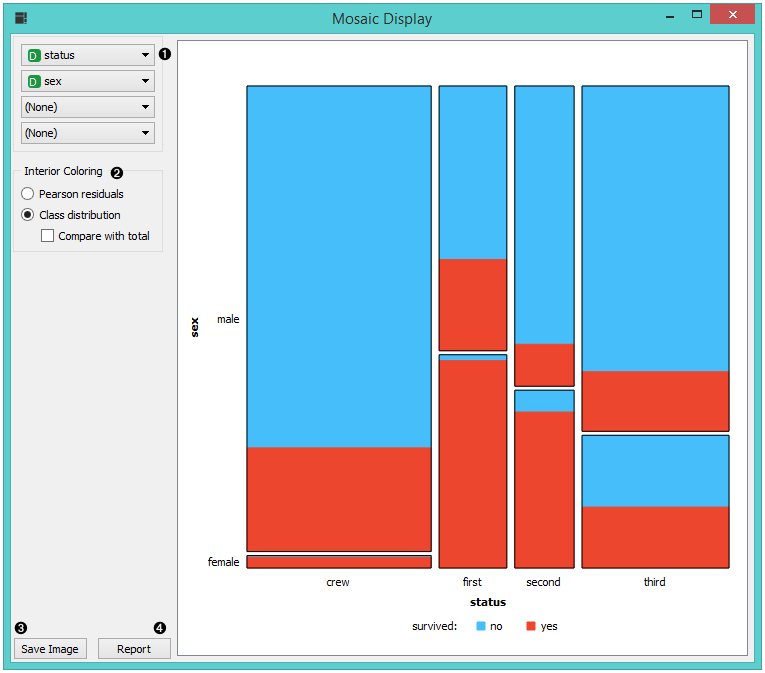Click the blue male crew mosaic tile
This screenshot has height=673, width=765.
pyautogui.click(x=339, y=265)
